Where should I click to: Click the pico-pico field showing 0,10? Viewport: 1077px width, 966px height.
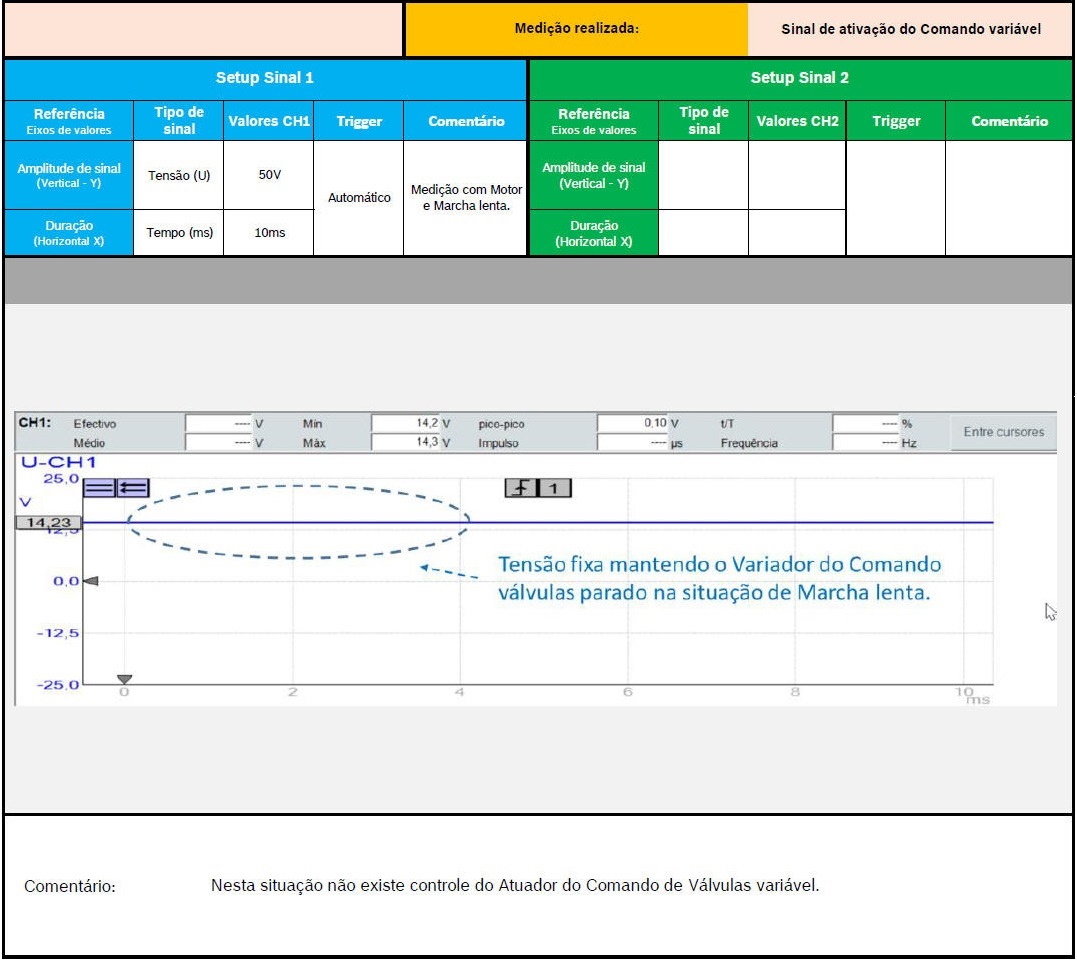(636, 424)
